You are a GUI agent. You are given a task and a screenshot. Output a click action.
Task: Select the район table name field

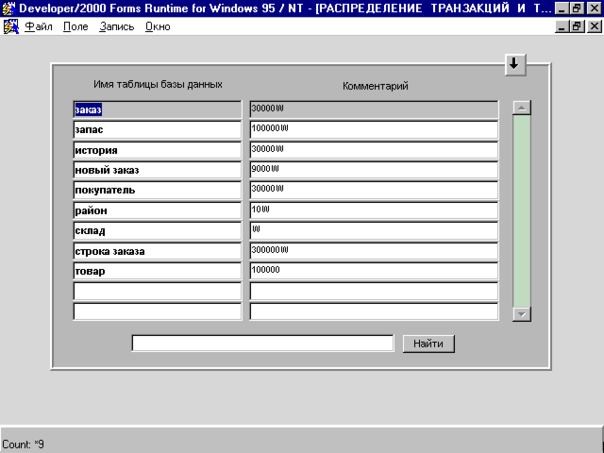coord(158,211)
